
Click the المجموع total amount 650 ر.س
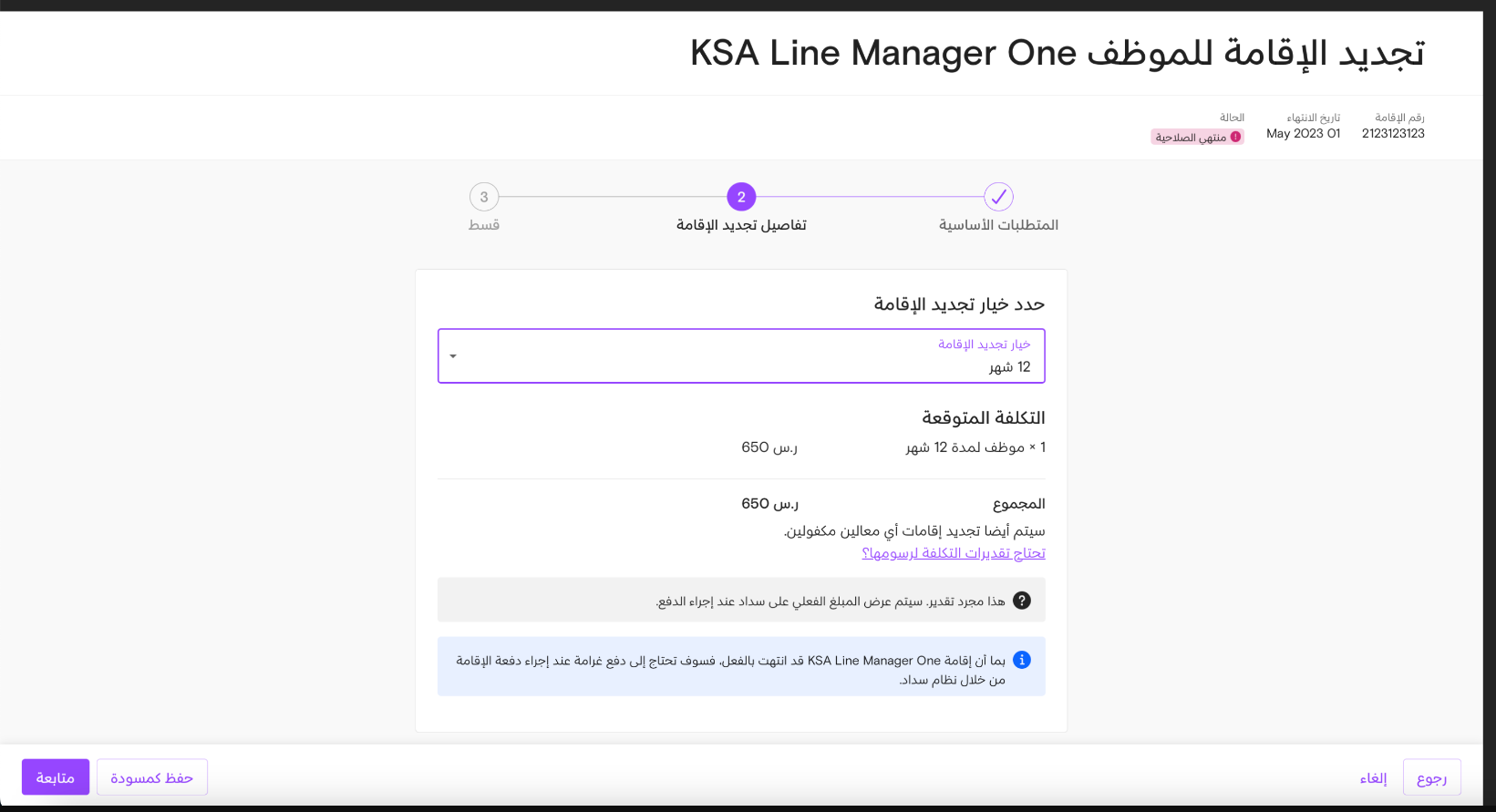click(769, 503)
